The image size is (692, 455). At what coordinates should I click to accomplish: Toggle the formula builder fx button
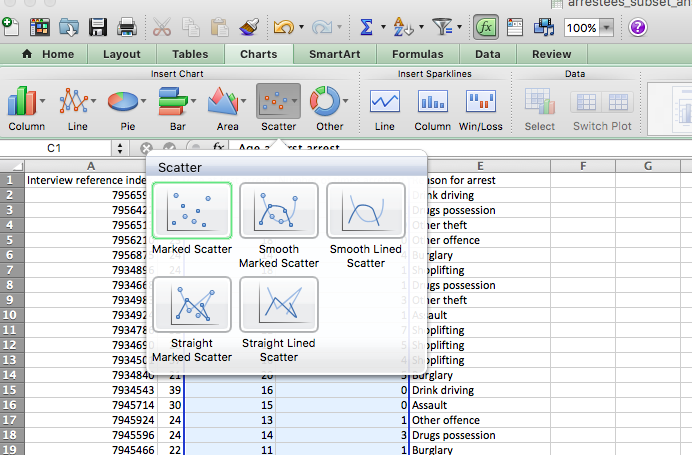(x=487, y=27)
